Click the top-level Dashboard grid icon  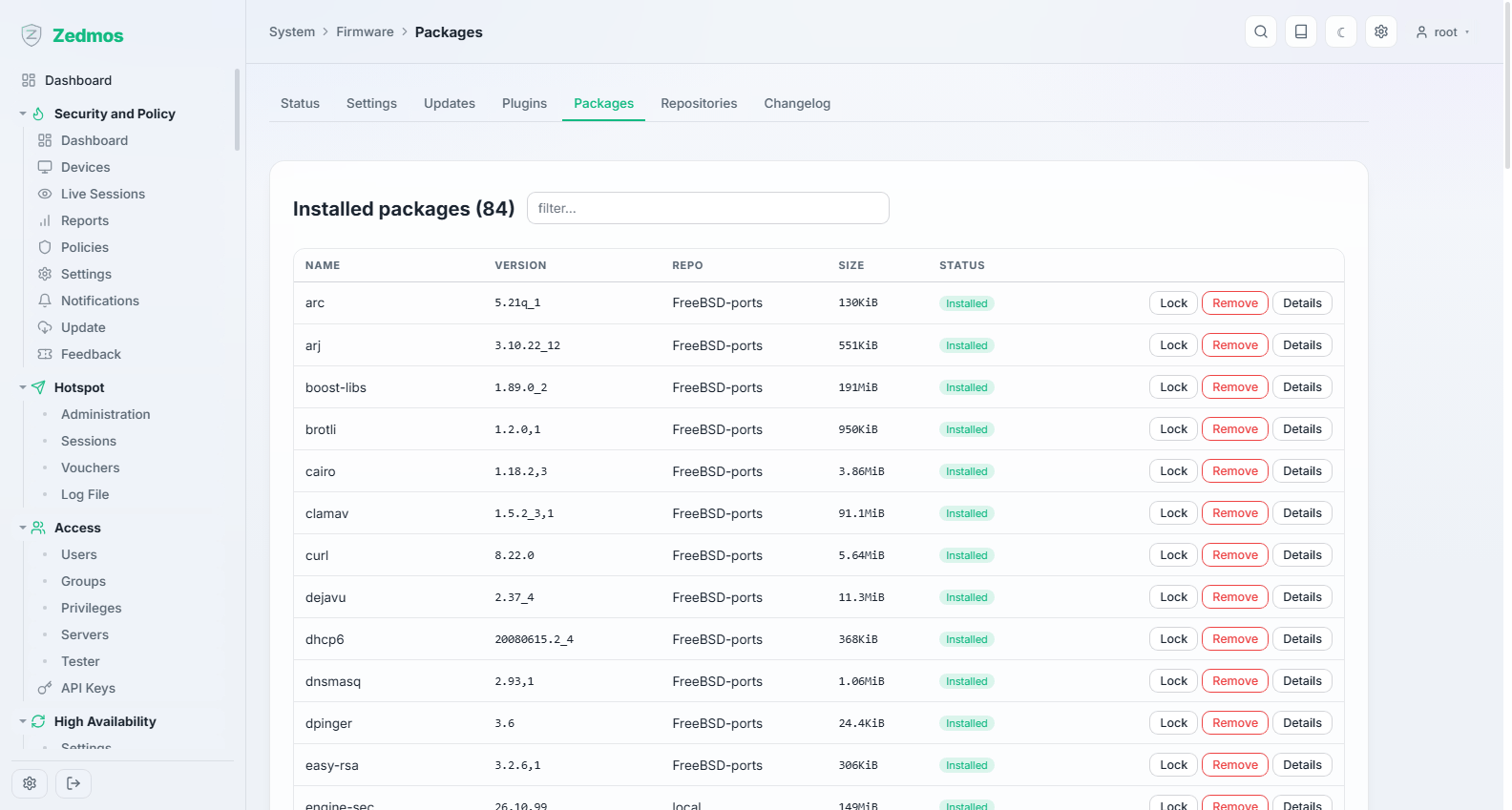pyautogui.click(x=29, y=80)
